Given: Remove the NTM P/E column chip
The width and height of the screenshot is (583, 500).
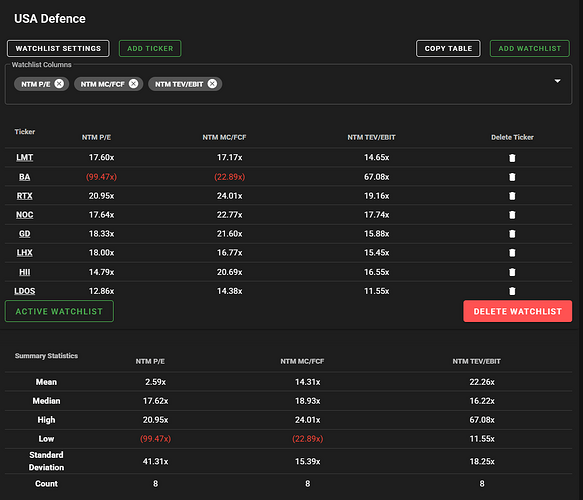Looking at the screenshot, I should click(59, 84).
